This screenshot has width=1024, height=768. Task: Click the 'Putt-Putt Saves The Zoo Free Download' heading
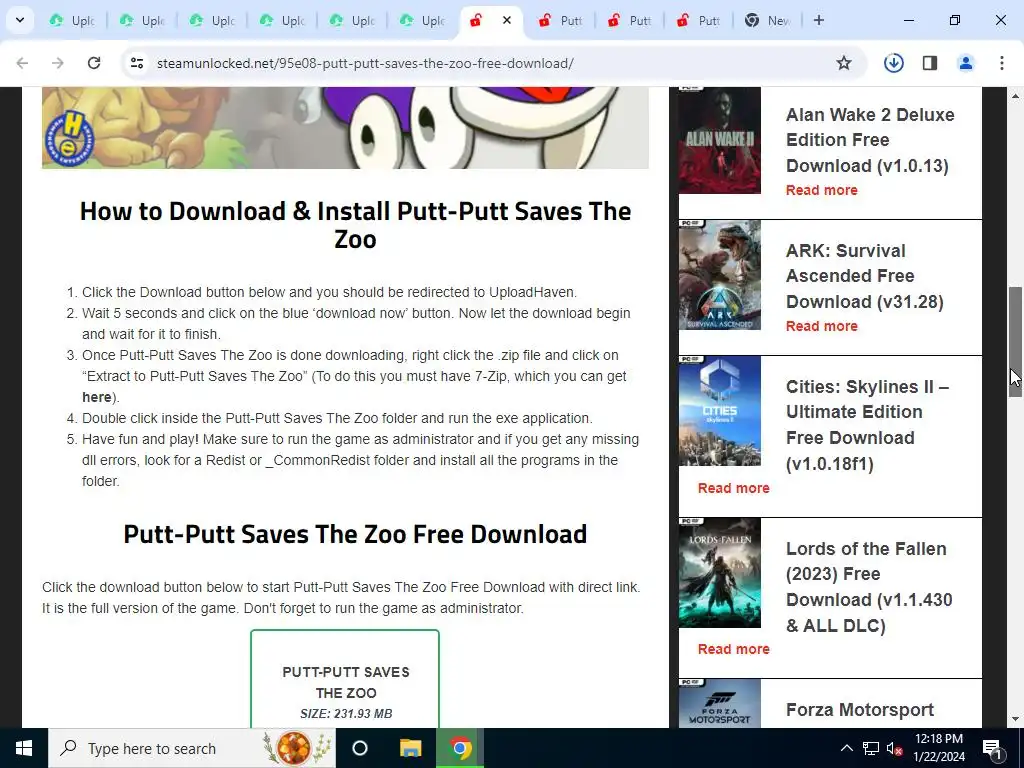tap(355, 534)
